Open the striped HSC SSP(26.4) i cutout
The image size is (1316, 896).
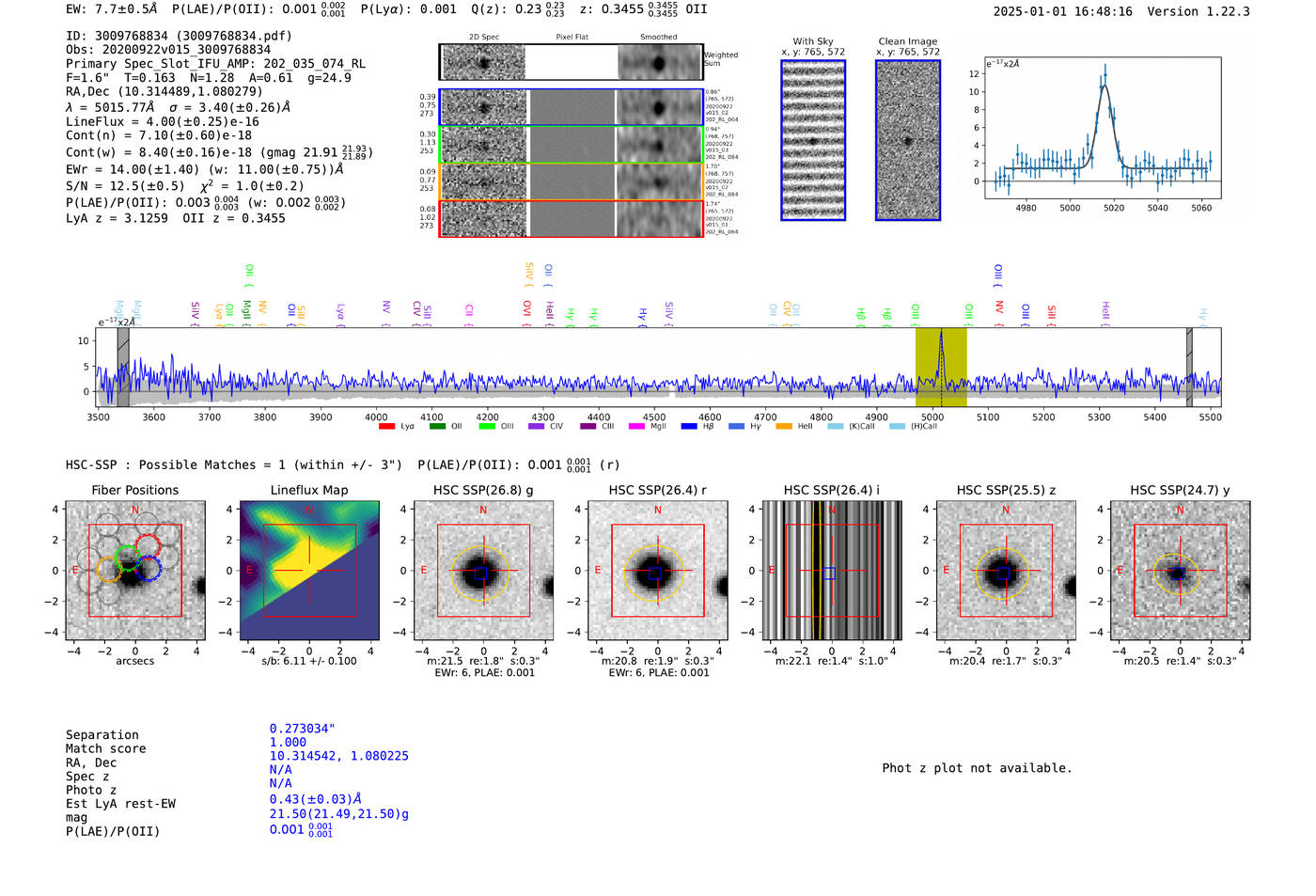tap(831, 571)
